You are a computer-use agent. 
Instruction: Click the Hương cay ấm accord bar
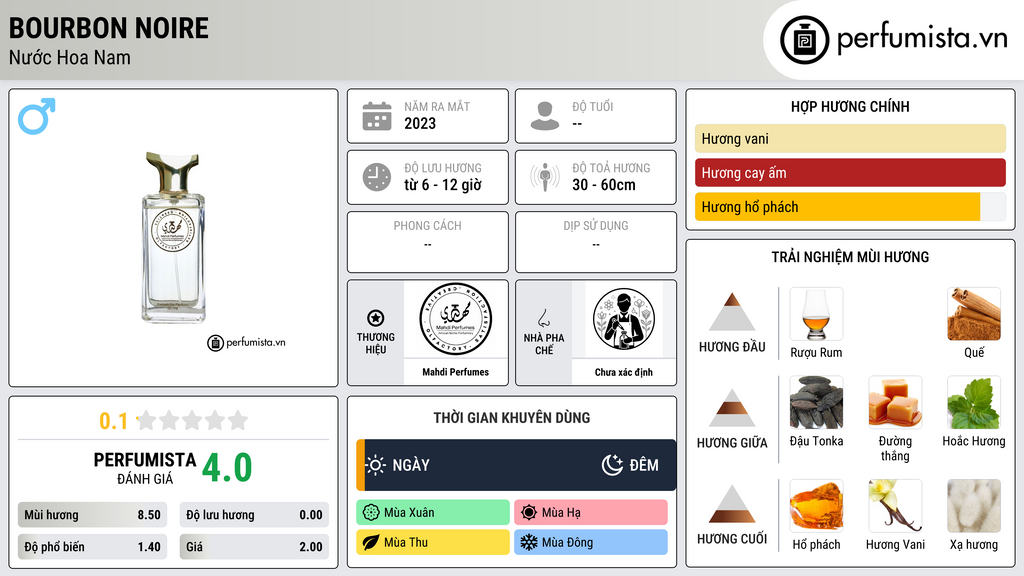coord(850,173)
